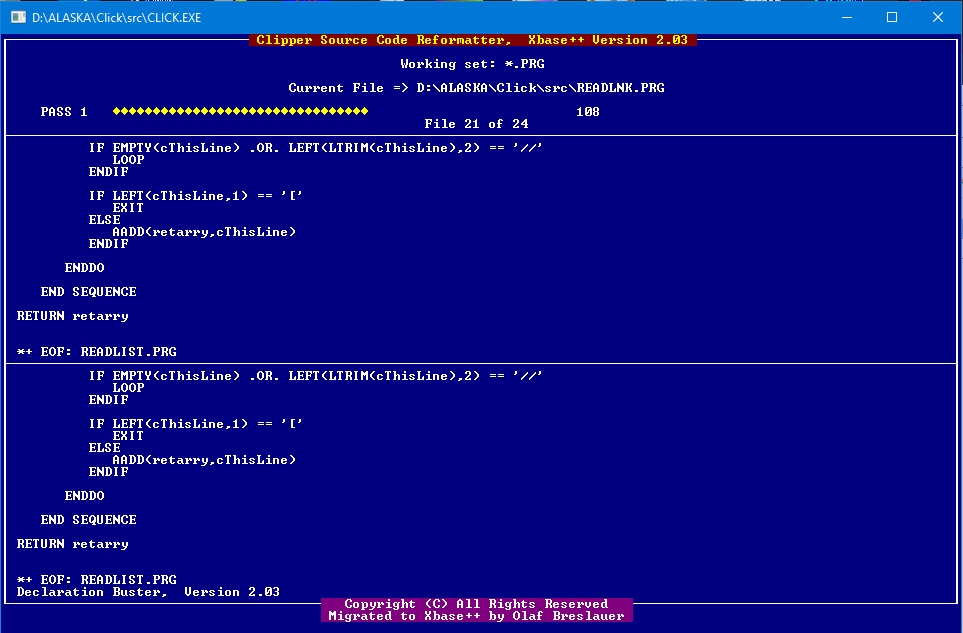The width and height of the screenshot is (963, 633).
Task: Click ENDDO in upper pane
Action: pyautogui.click(x=85, y=268)
